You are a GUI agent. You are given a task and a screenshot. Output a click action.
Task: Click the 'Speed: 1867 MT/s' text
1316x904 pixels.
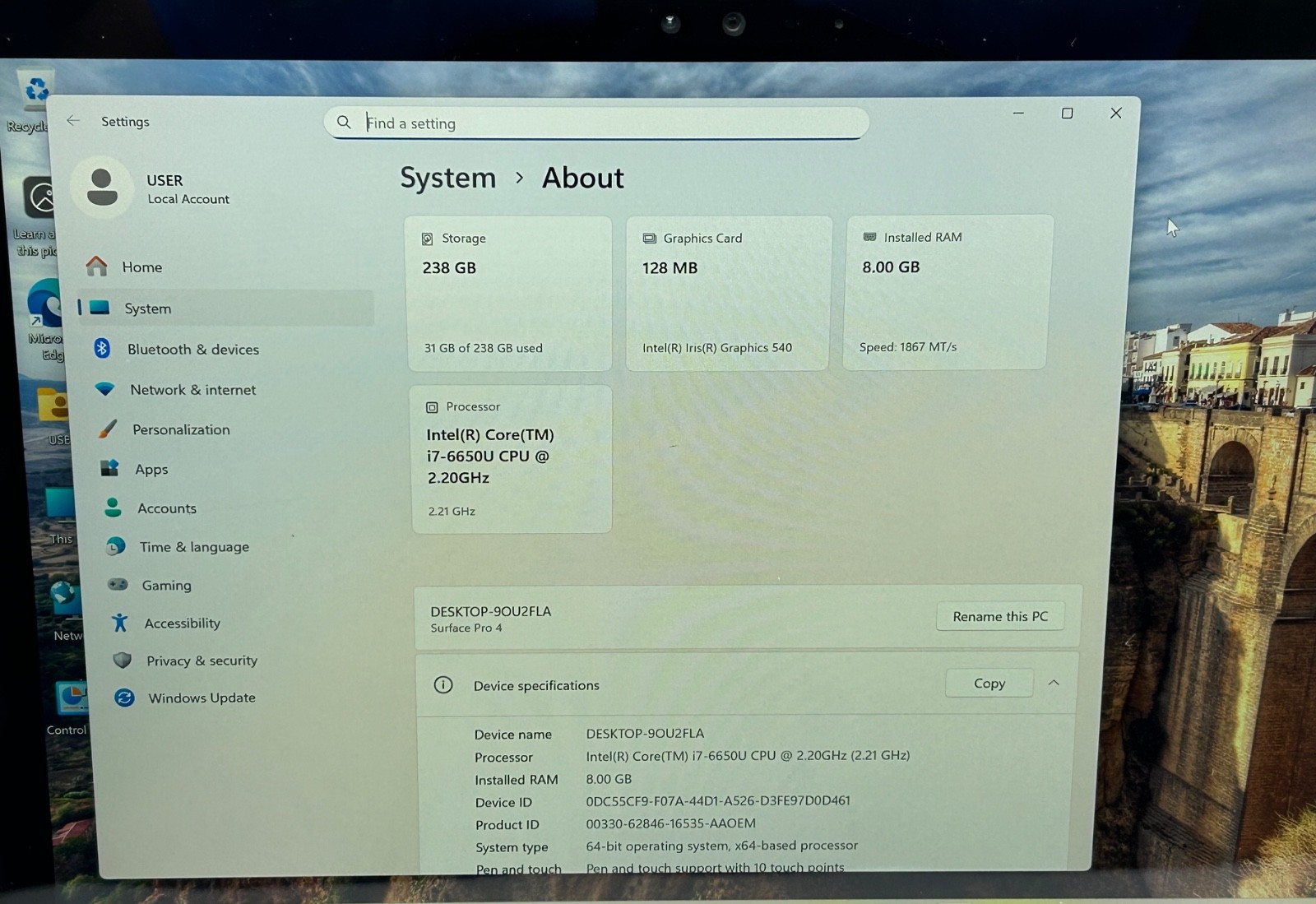click(x=908, y=347)
